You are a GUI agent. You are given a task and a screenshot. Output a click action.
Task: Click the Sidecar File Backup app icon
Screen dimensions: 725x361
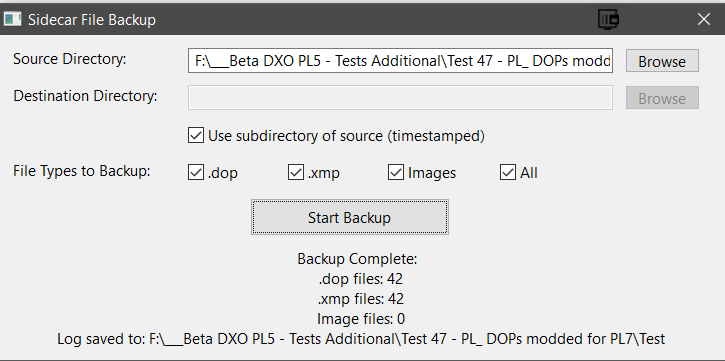pos(12,19)
